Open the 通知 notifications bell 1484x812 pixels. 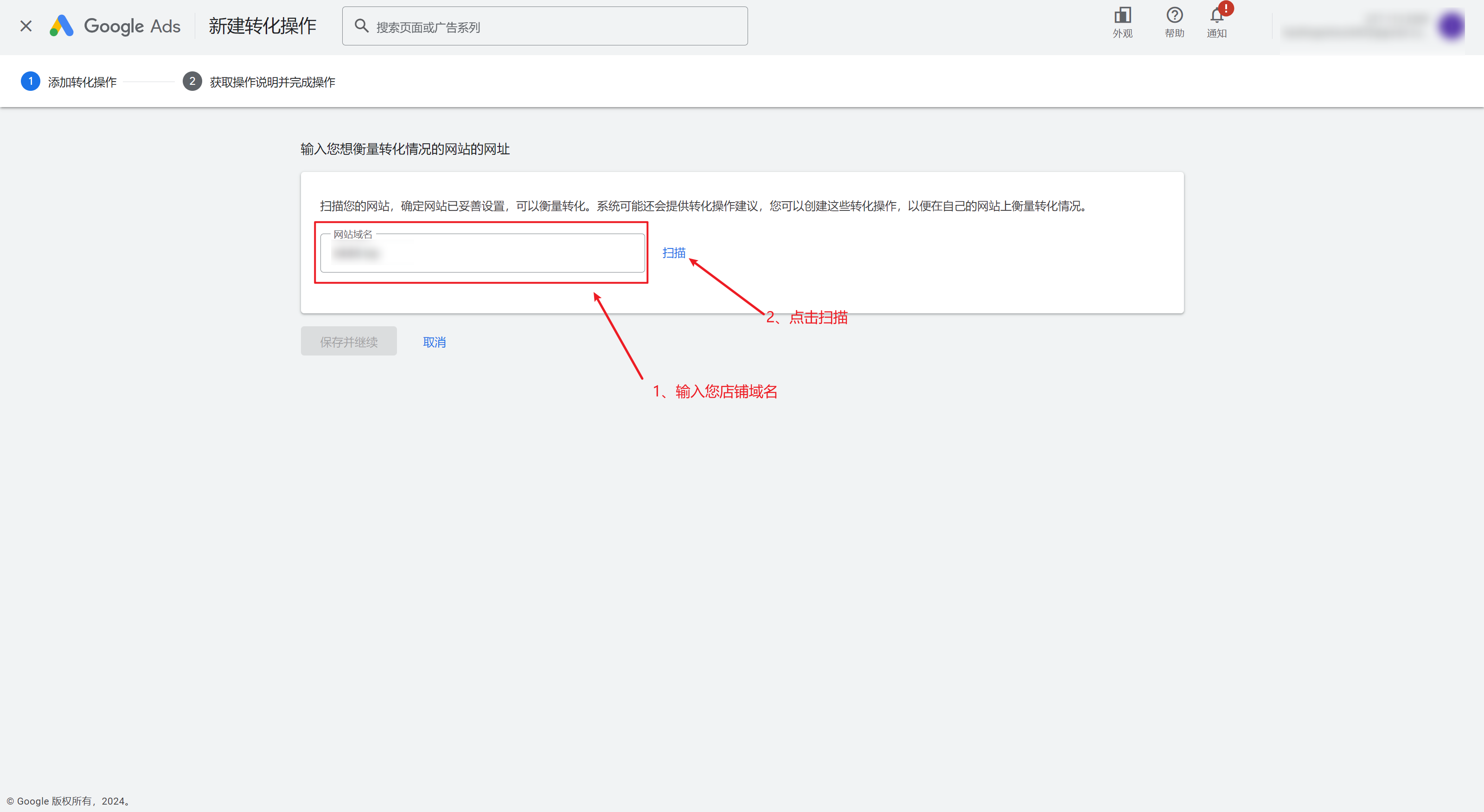pos(1215,17)
